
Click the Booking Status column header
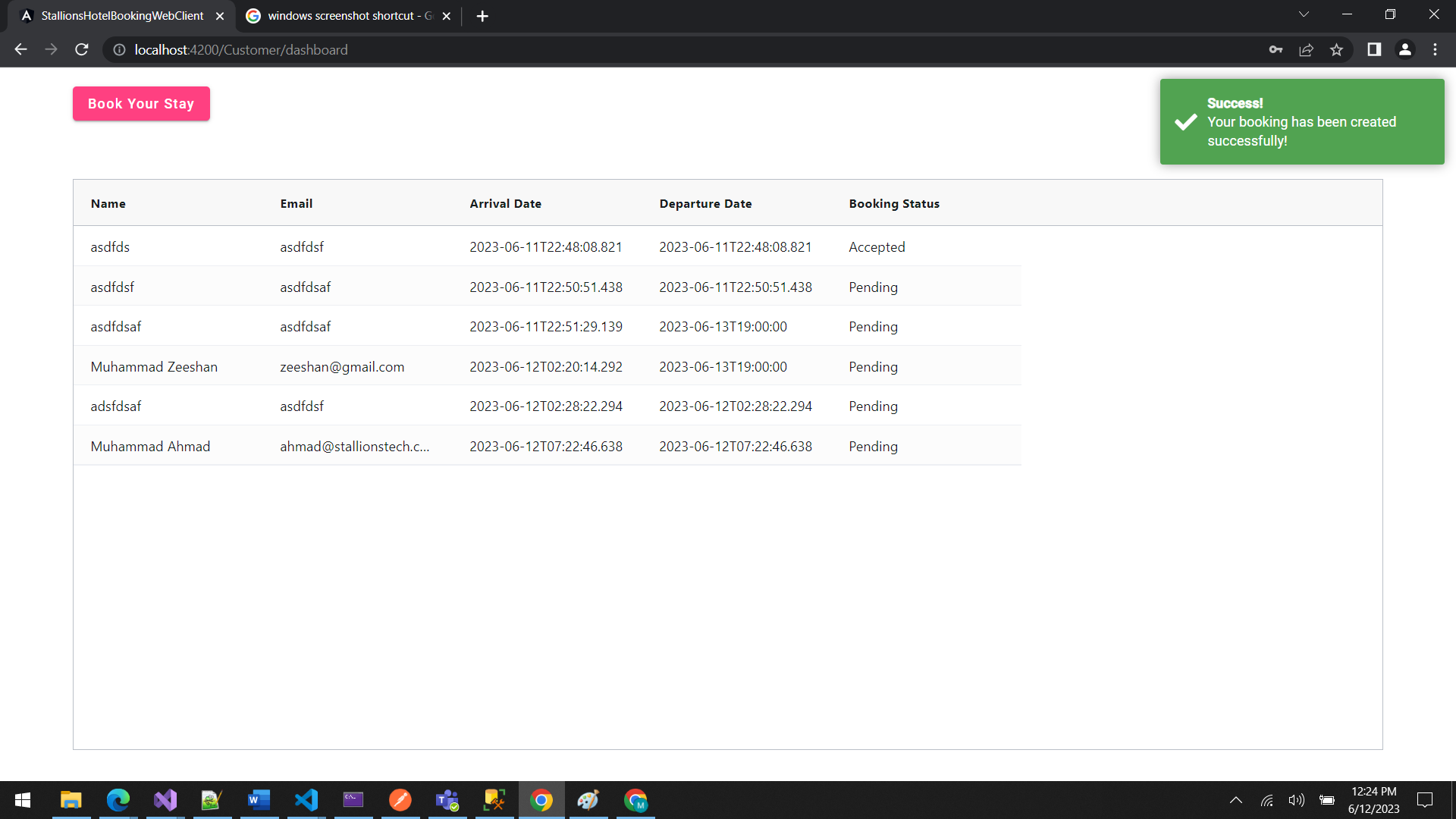point(894,203)
